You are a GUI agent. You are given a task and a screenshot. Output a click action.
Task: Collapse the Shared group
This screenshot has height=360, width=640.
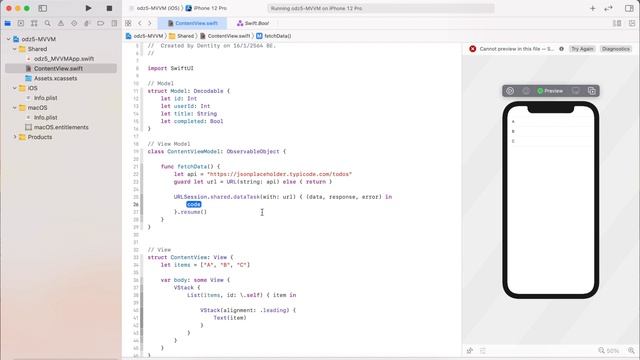[15, 49]
